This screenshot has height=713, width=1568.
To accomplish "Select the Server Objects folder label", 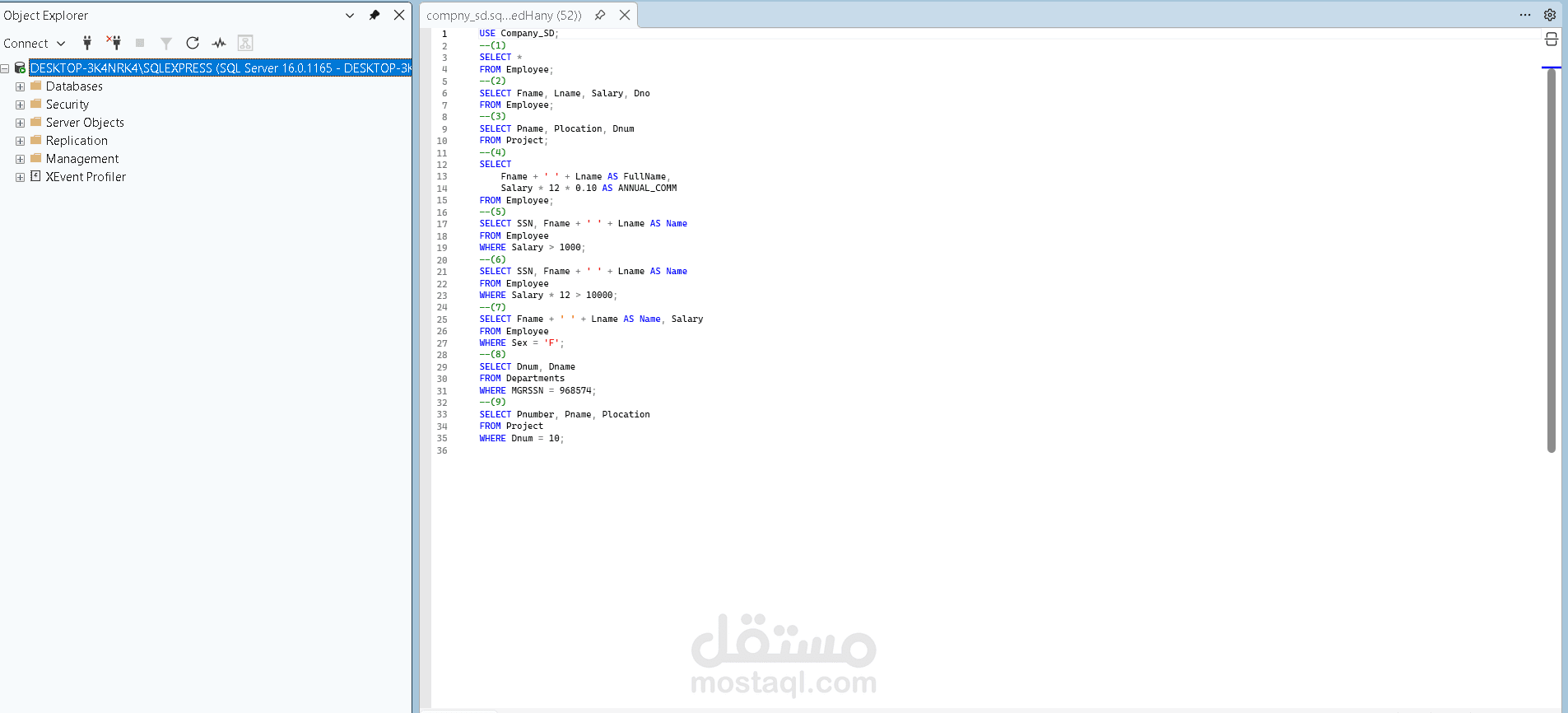I will [85, 123].
